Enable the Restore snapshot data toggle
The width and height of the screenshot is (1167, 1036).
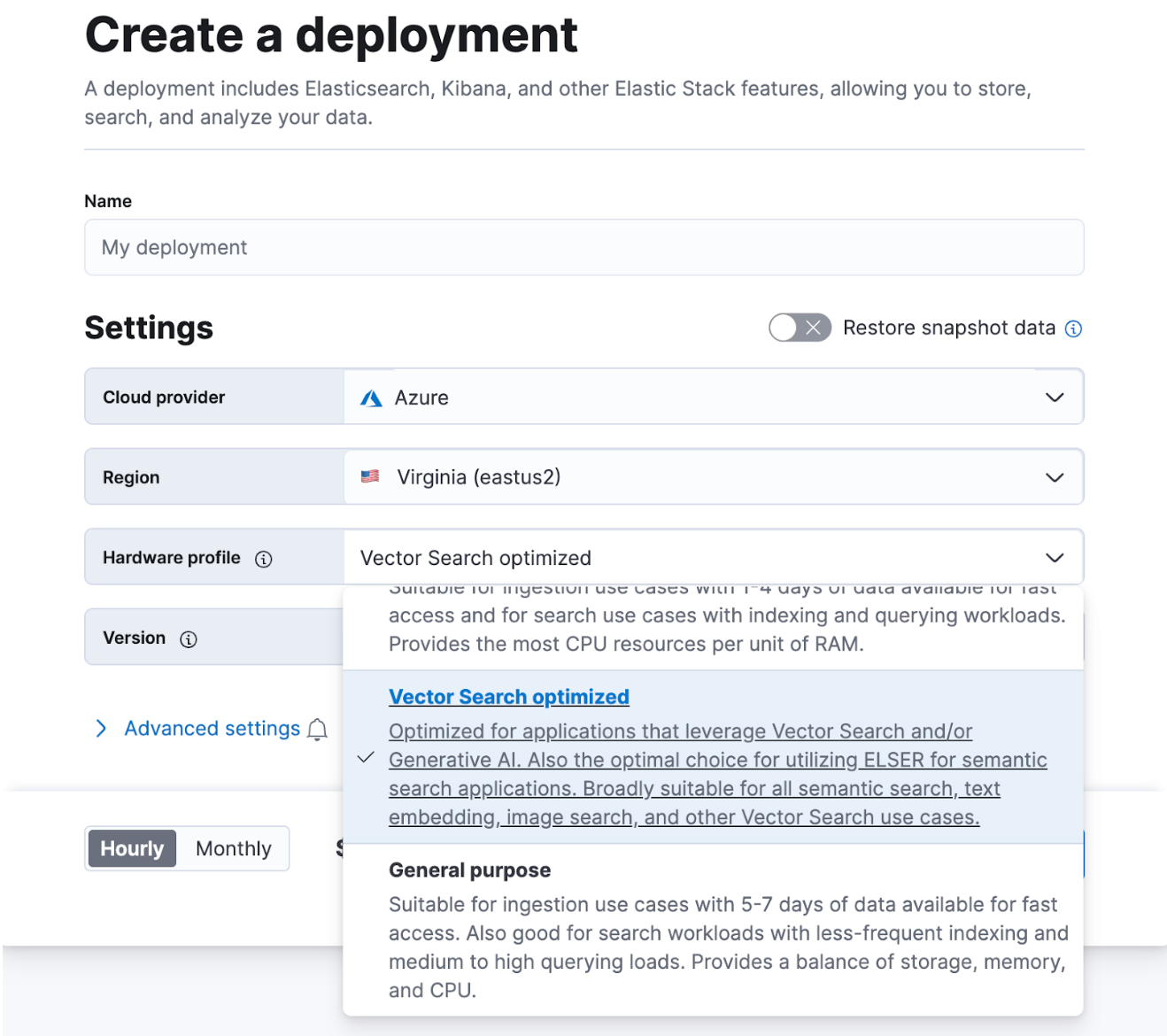point(800,328)
